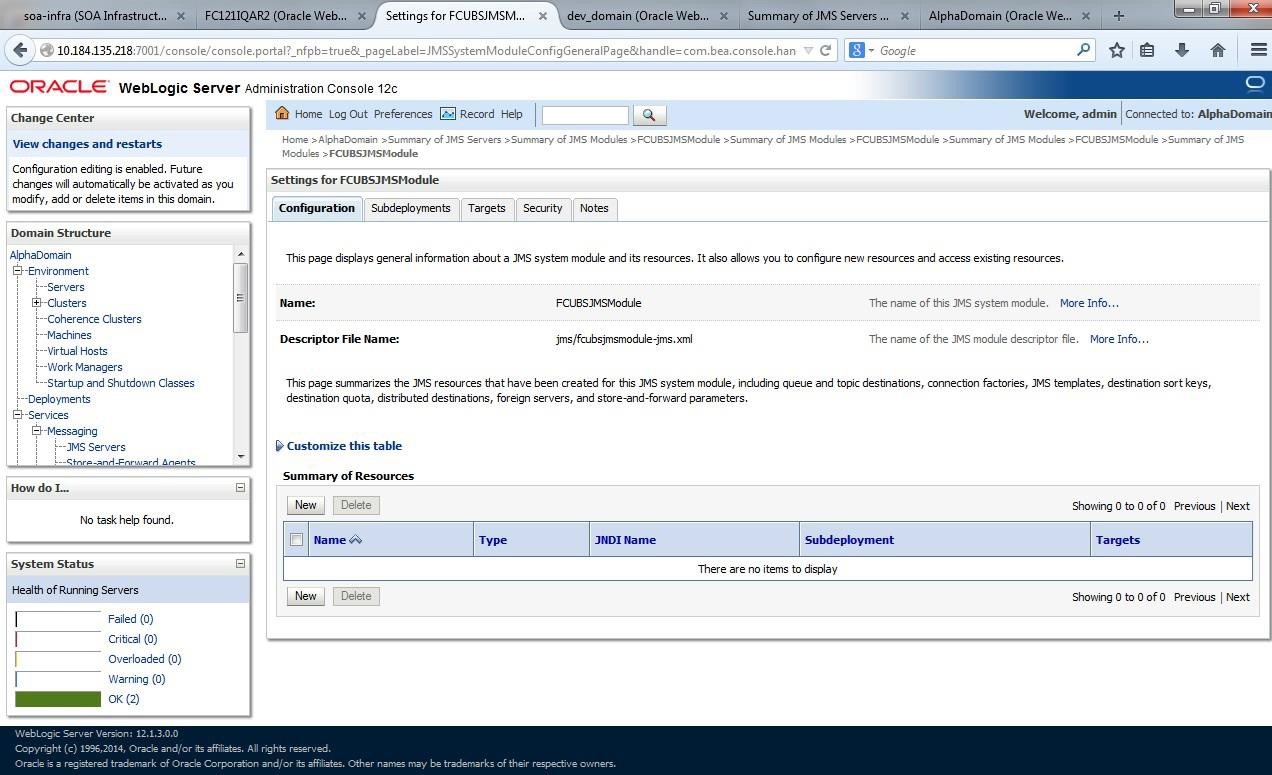Sort the table by Type column

pyautogui.click(x=493, y=540)
